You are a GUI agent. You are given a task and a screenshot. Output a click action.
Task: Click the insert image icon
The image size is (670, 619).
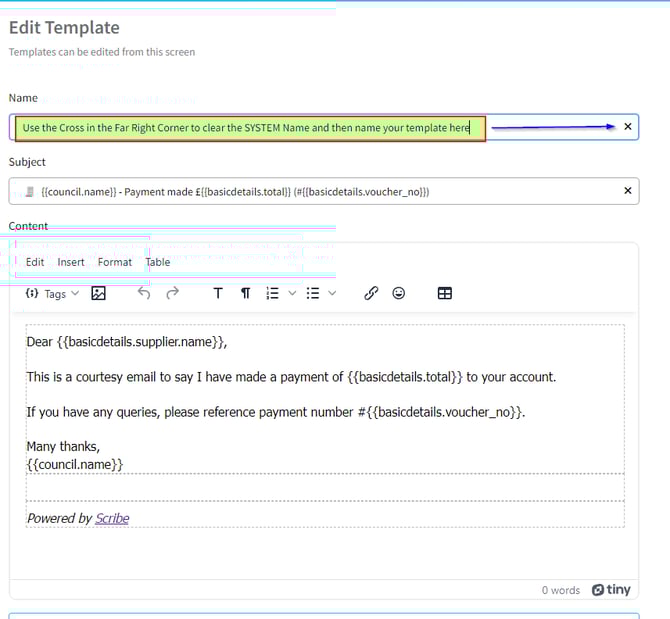tap(99, 294)
